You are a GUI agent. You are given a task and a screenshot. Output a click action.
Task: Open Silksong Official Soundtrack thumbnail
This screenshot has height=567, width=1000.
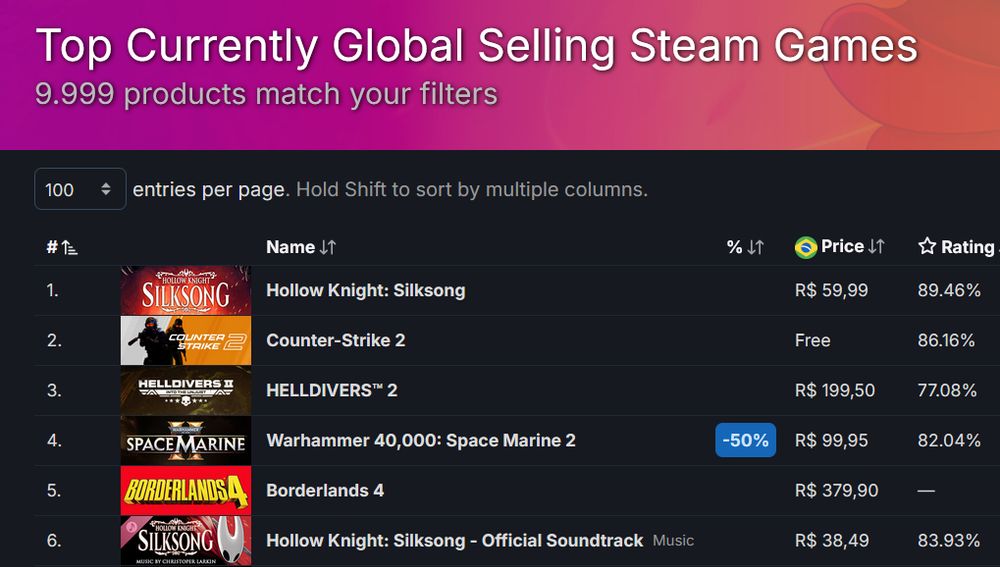click(186, 541)
